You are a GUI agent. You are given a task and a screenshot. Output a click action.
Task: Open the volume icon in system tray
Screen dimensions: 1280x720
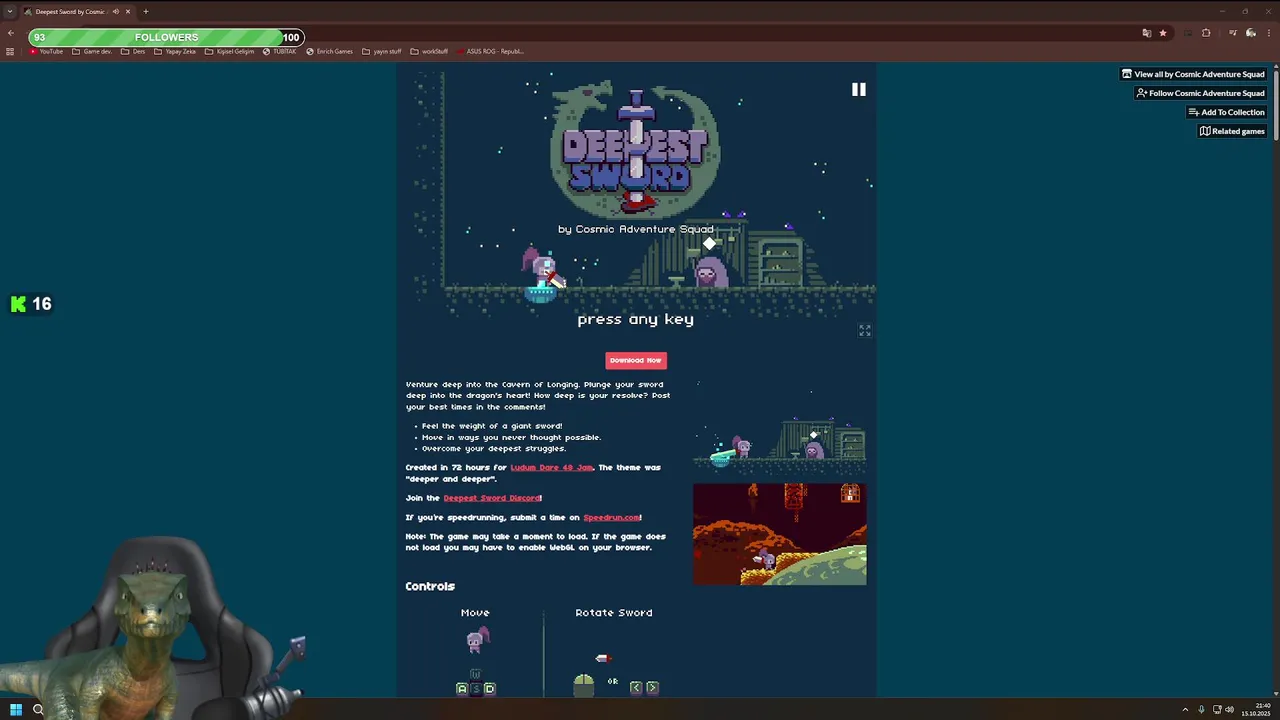tap(1229, 710)
